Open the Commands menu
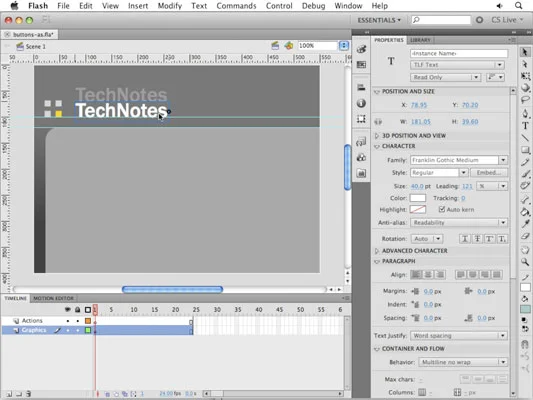 [236, 6]
